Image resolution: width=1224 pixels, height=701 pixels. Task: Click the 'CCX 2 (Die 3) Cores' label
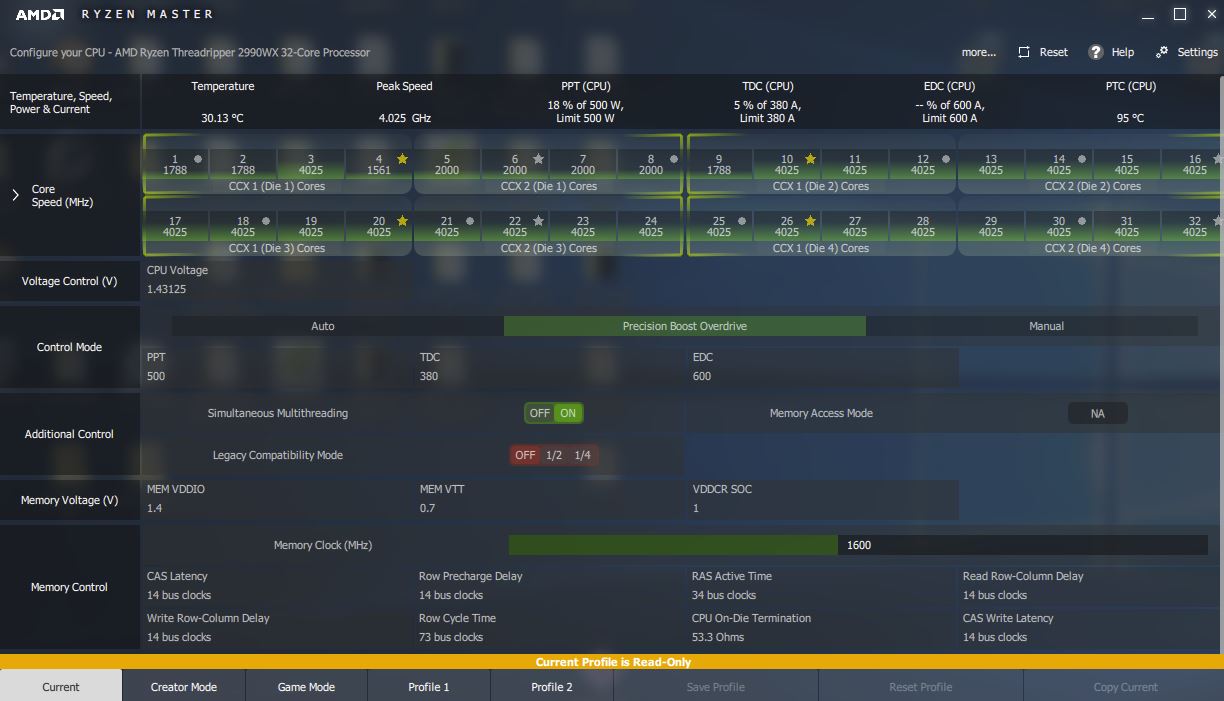549,248
